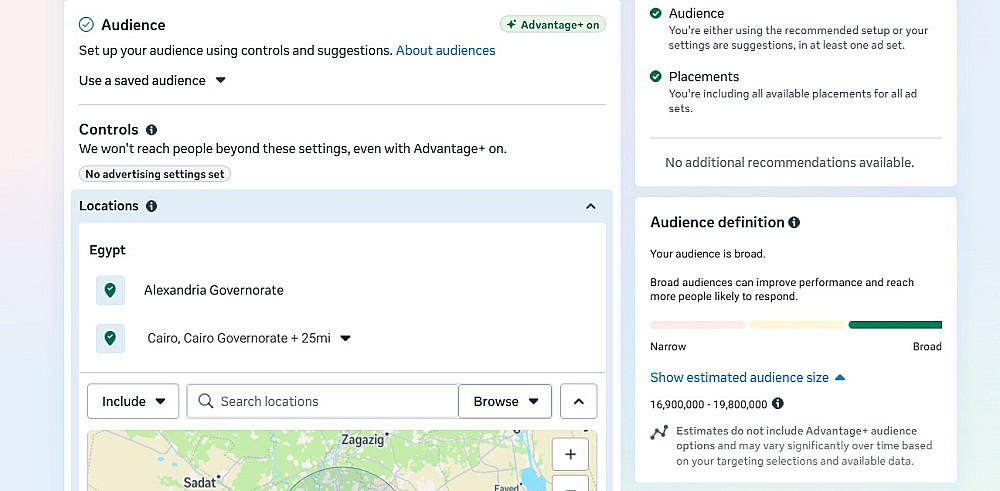
Task: Click the Cairo location pin icon
Action: point(110,338)
